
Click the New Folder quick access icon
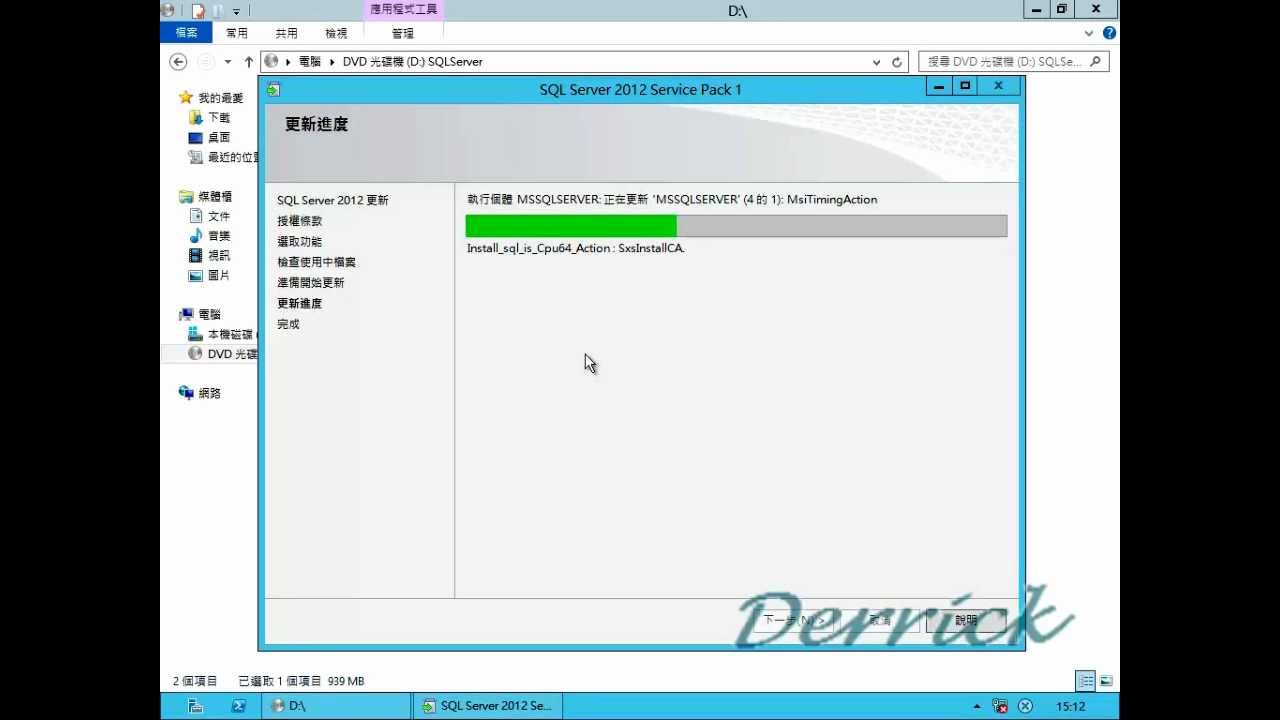tap(217, 11)
